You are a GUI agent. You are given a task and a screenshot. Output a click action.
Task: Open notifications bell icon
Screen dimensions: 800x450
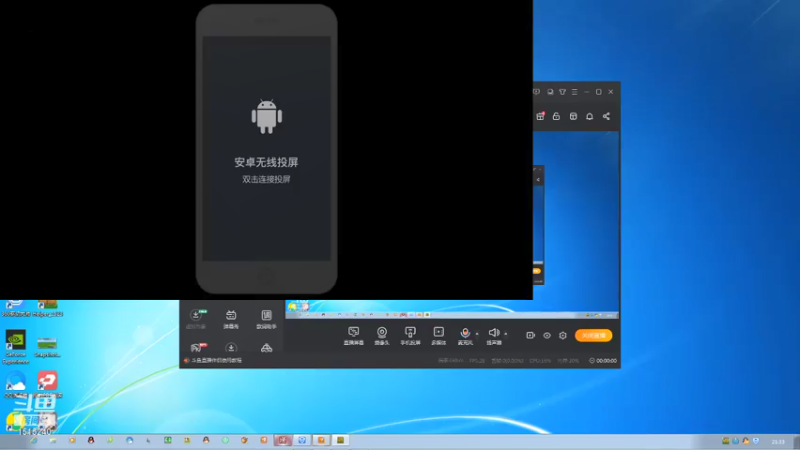pyautogui.click(x=589, y=116)
